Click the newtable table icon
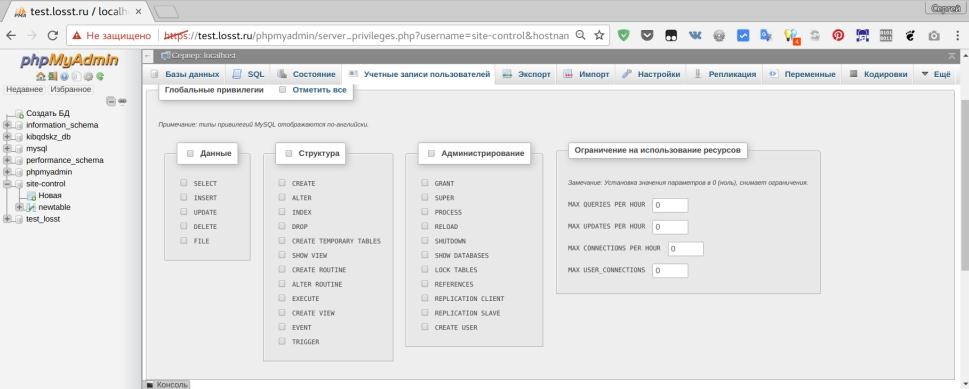This screenshot has height=389, width=969. point(32,207)
